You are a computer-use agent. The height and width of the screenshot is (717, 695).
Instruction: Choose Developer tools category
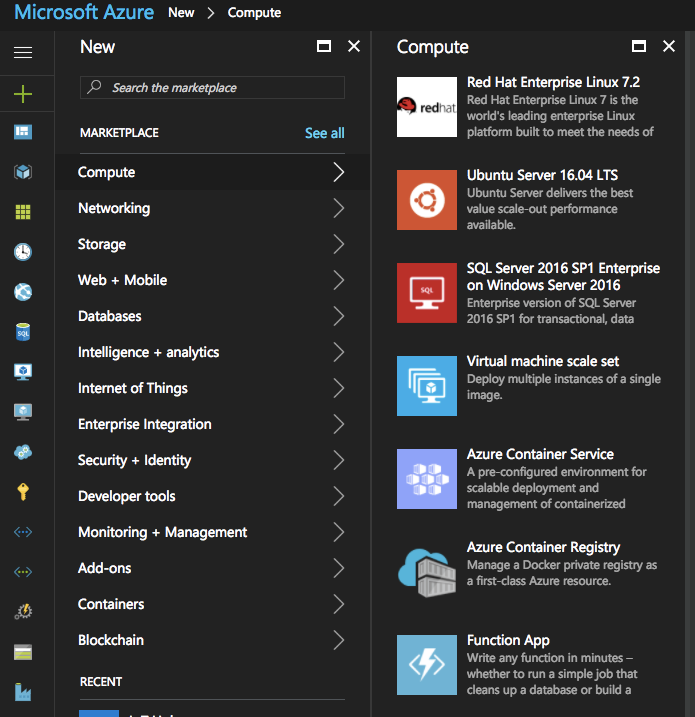pos(127,496)
